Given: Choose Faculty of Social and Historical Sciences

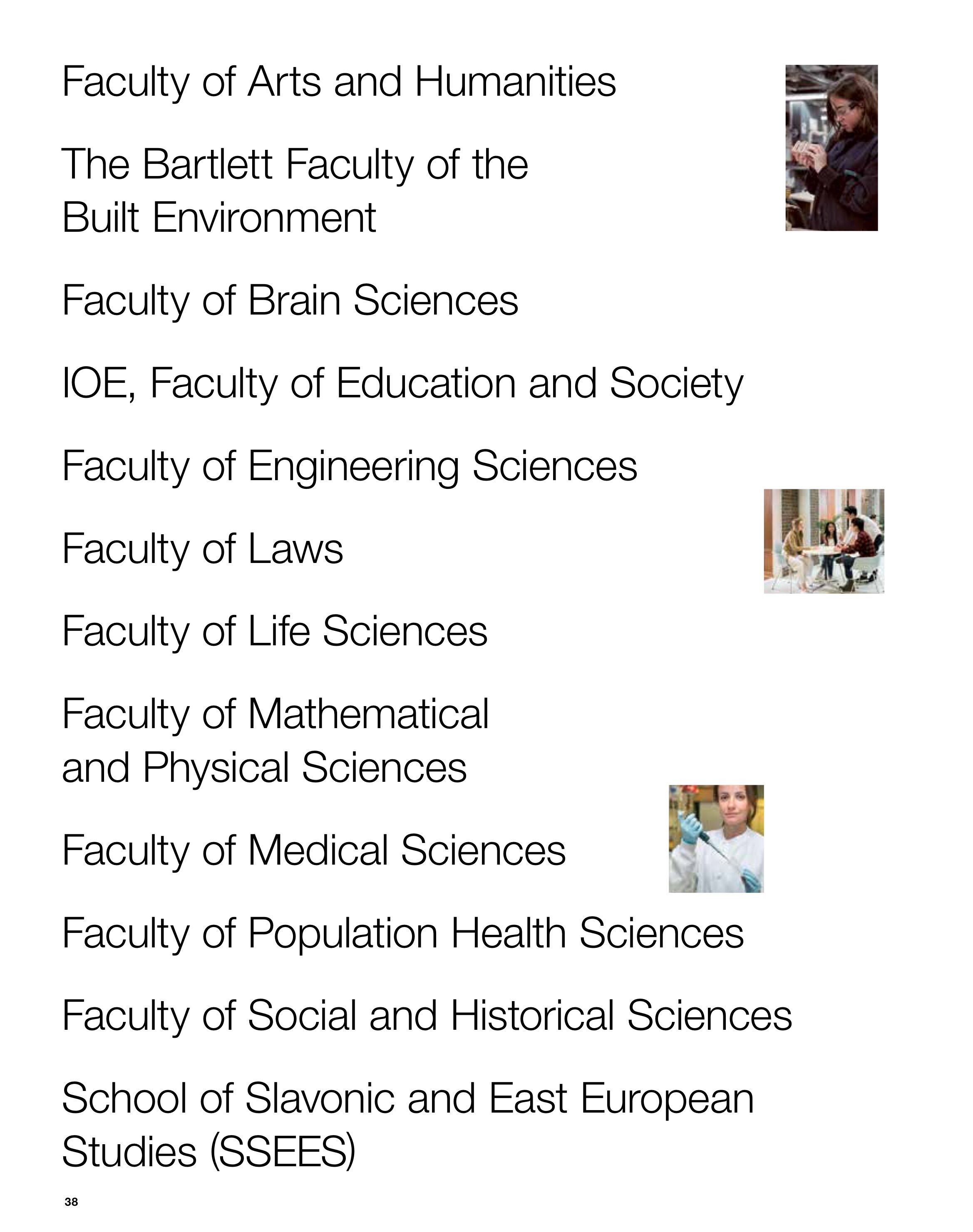Looking at the screenshot, I should click(427, 1016).
